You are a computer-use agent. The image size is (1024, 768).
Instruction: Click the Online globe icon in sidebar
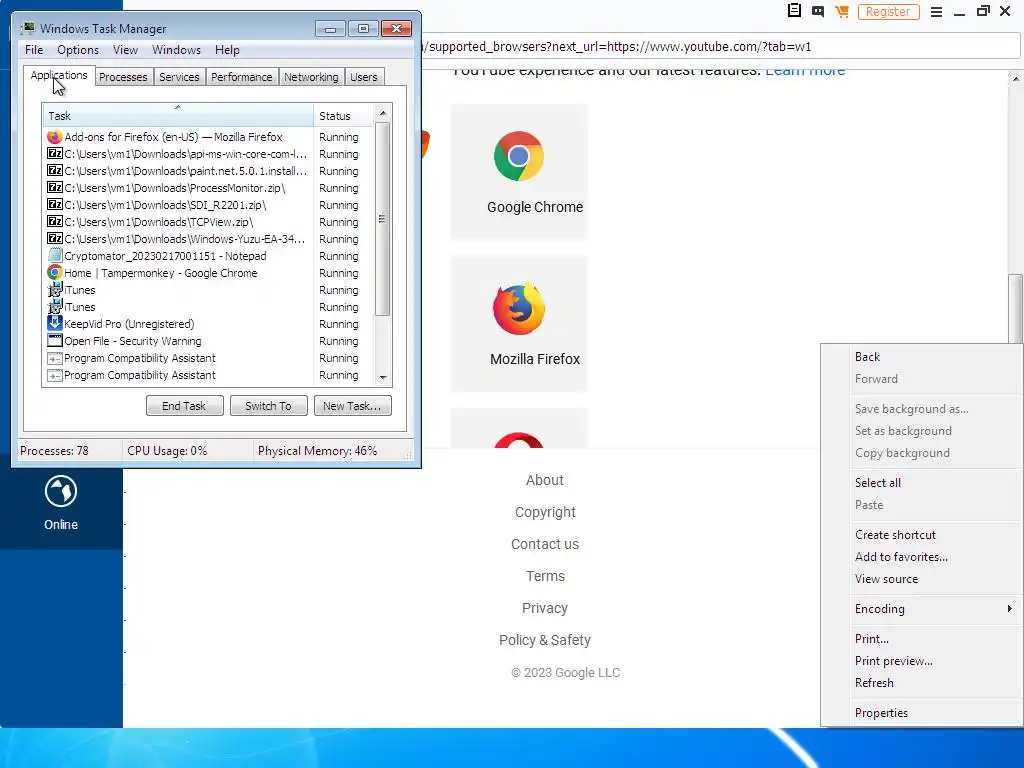pos(61,491)
